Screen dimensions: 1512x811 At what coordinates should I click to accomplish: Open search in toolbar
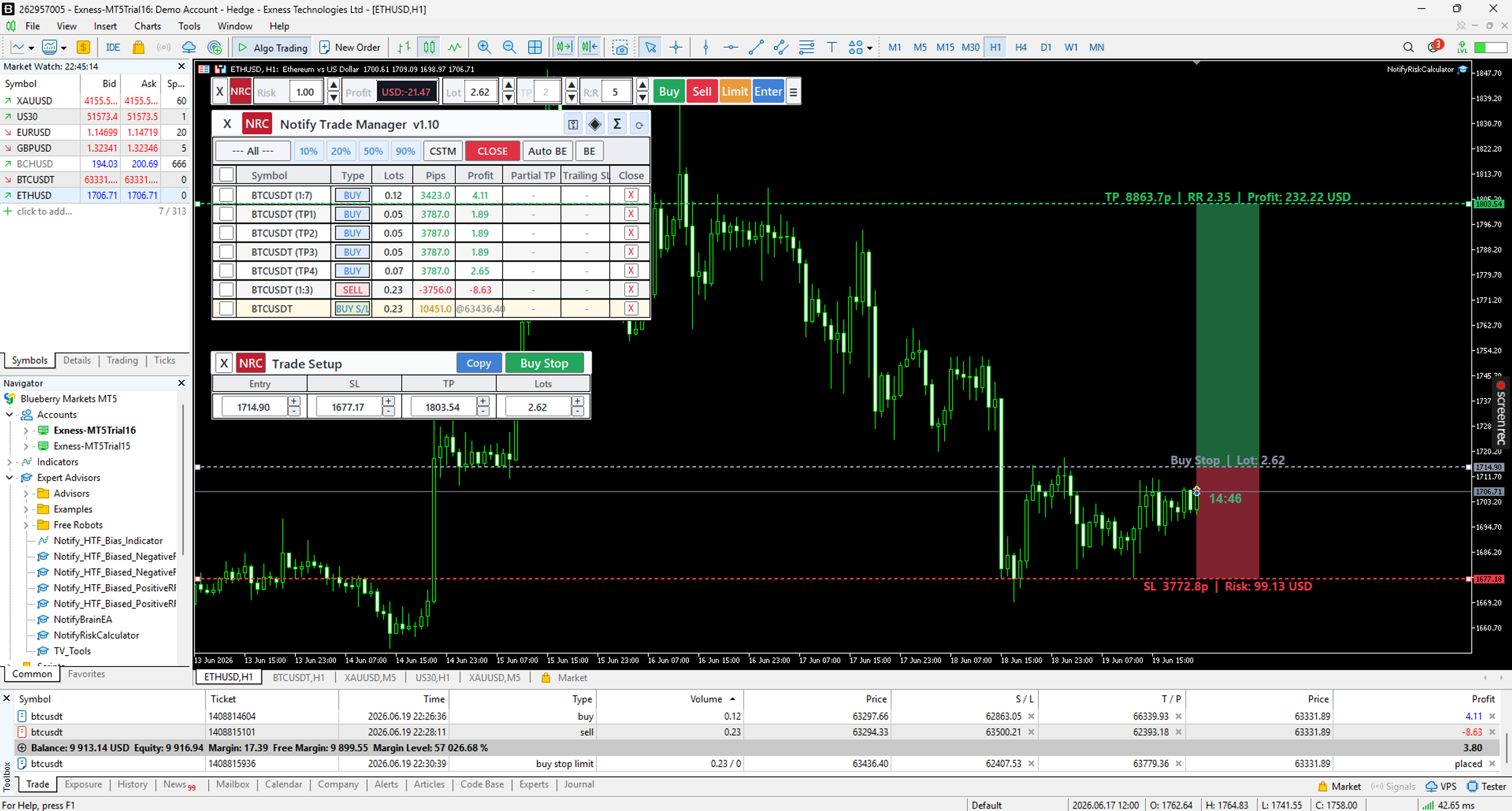click(1408, 47)
